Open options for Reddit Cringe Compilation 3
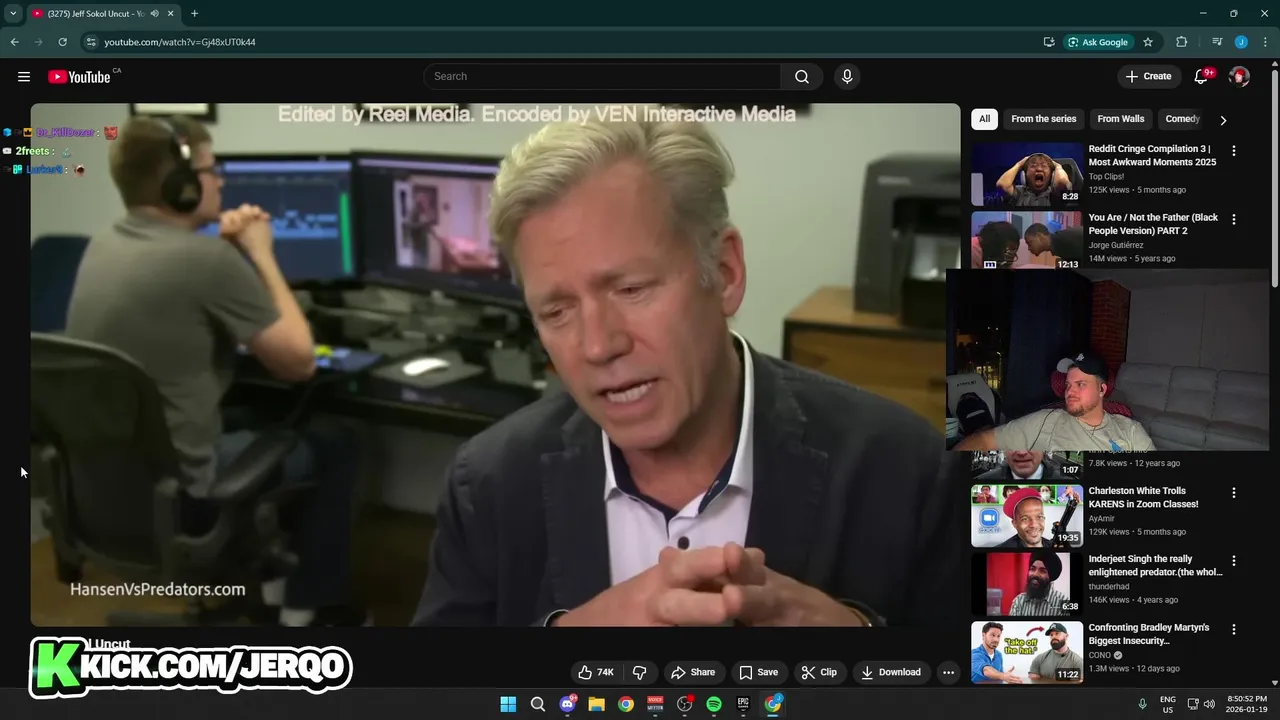This screenshot has width=1280, height=720. pos(1234,151)
